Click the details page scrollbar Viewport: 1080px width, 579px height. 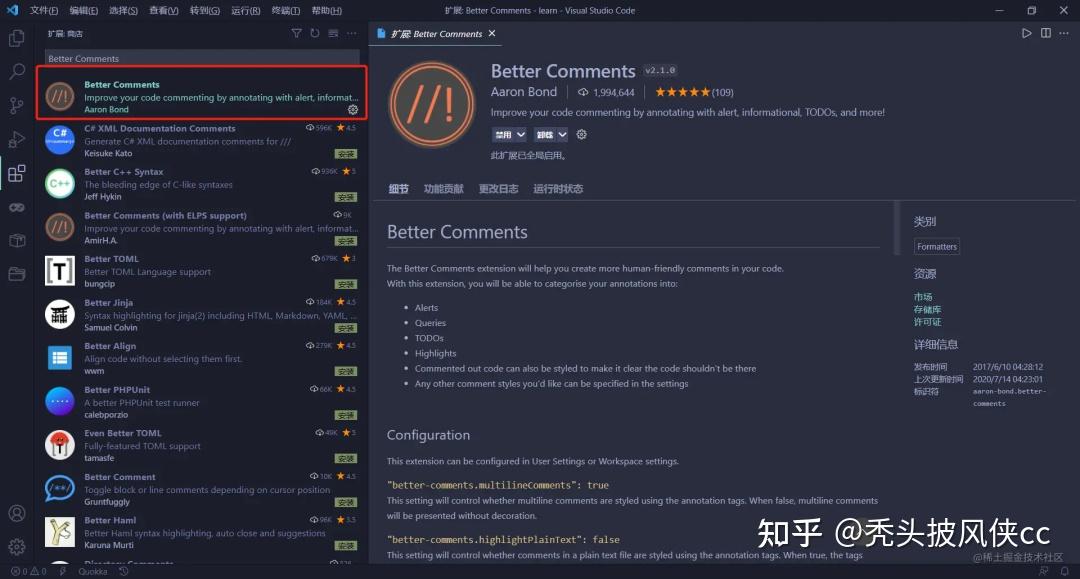tap(896, 228)
